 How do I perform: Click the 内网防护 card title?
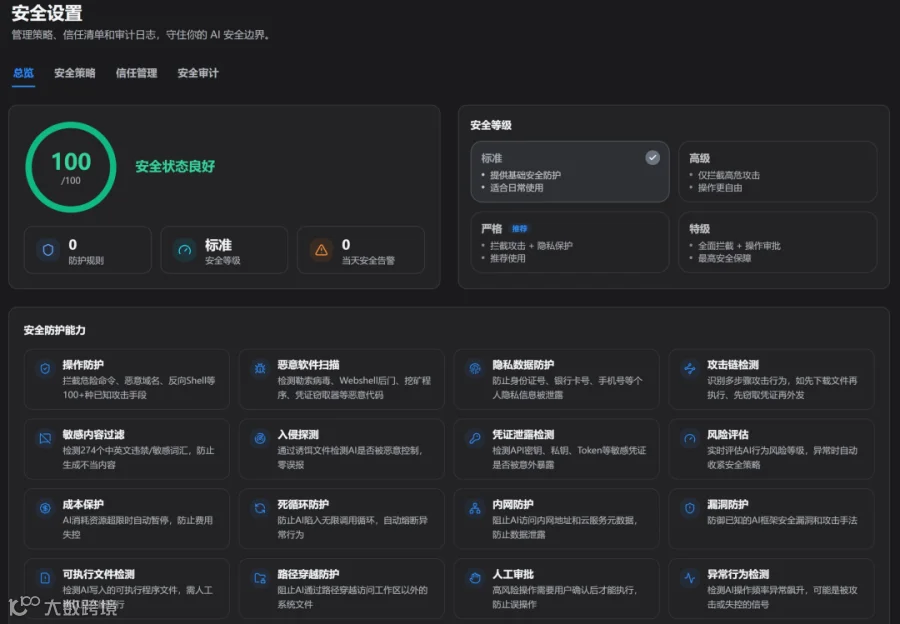pyautogui.click(x=513, y=504)
